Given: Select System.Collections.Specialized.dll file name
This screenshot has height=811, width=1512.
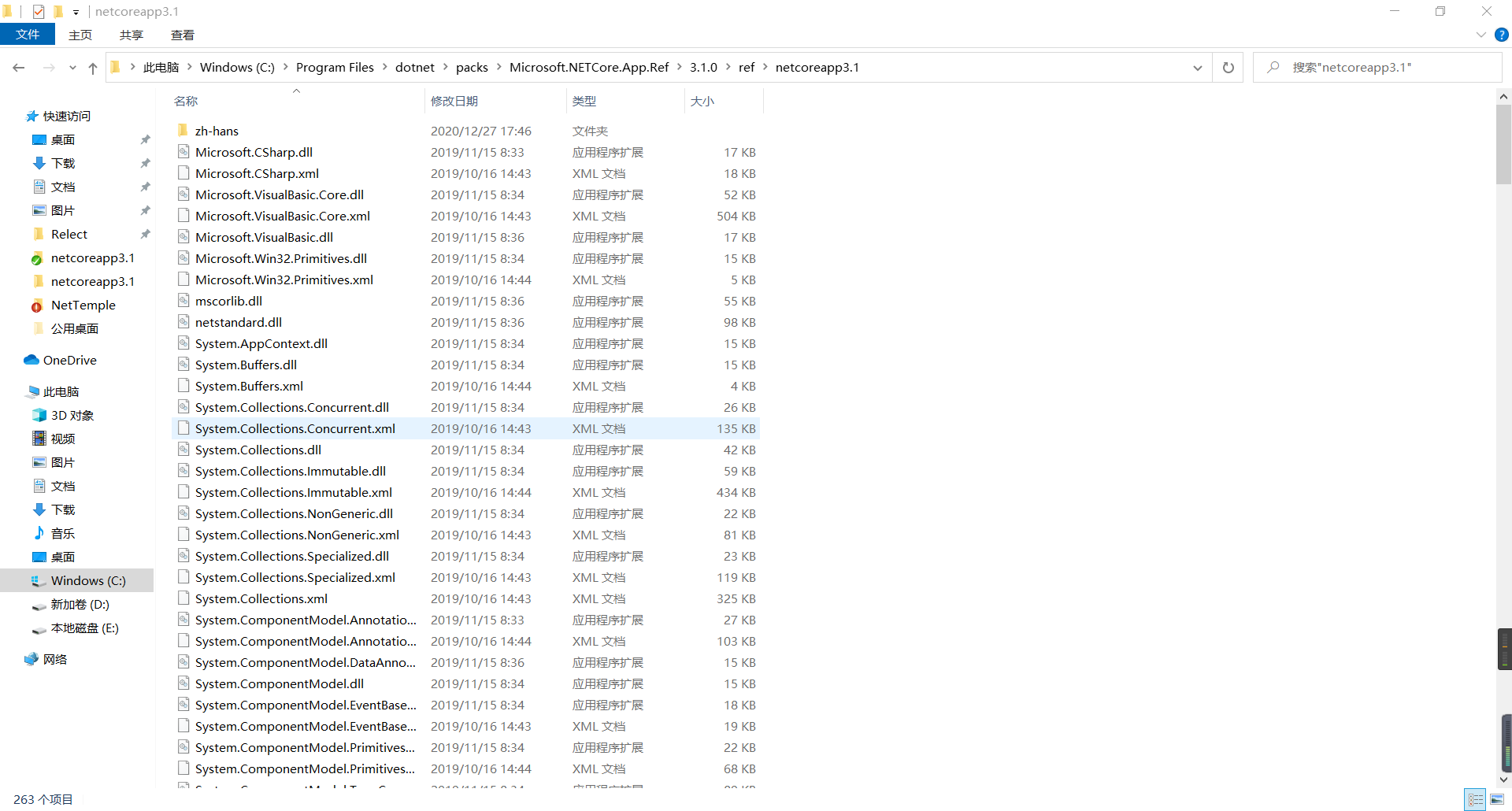Looking at the screenshot, I should [x=292, y=556].
